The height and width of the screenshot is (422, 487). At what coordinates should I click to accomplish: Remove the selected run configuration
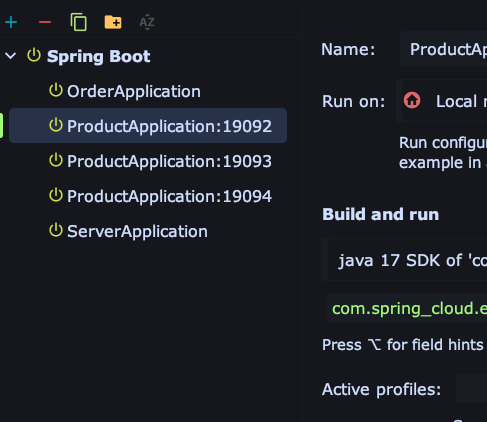point(45,22)
